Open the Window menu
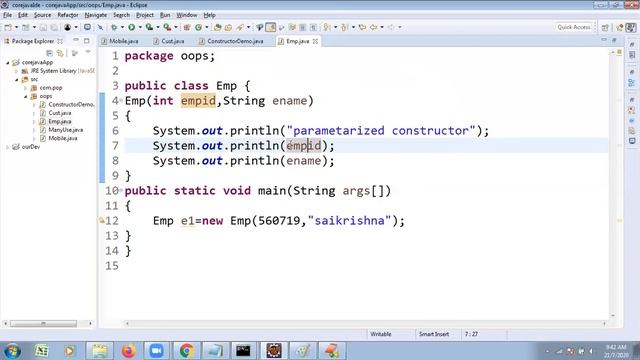 (187, 15)
